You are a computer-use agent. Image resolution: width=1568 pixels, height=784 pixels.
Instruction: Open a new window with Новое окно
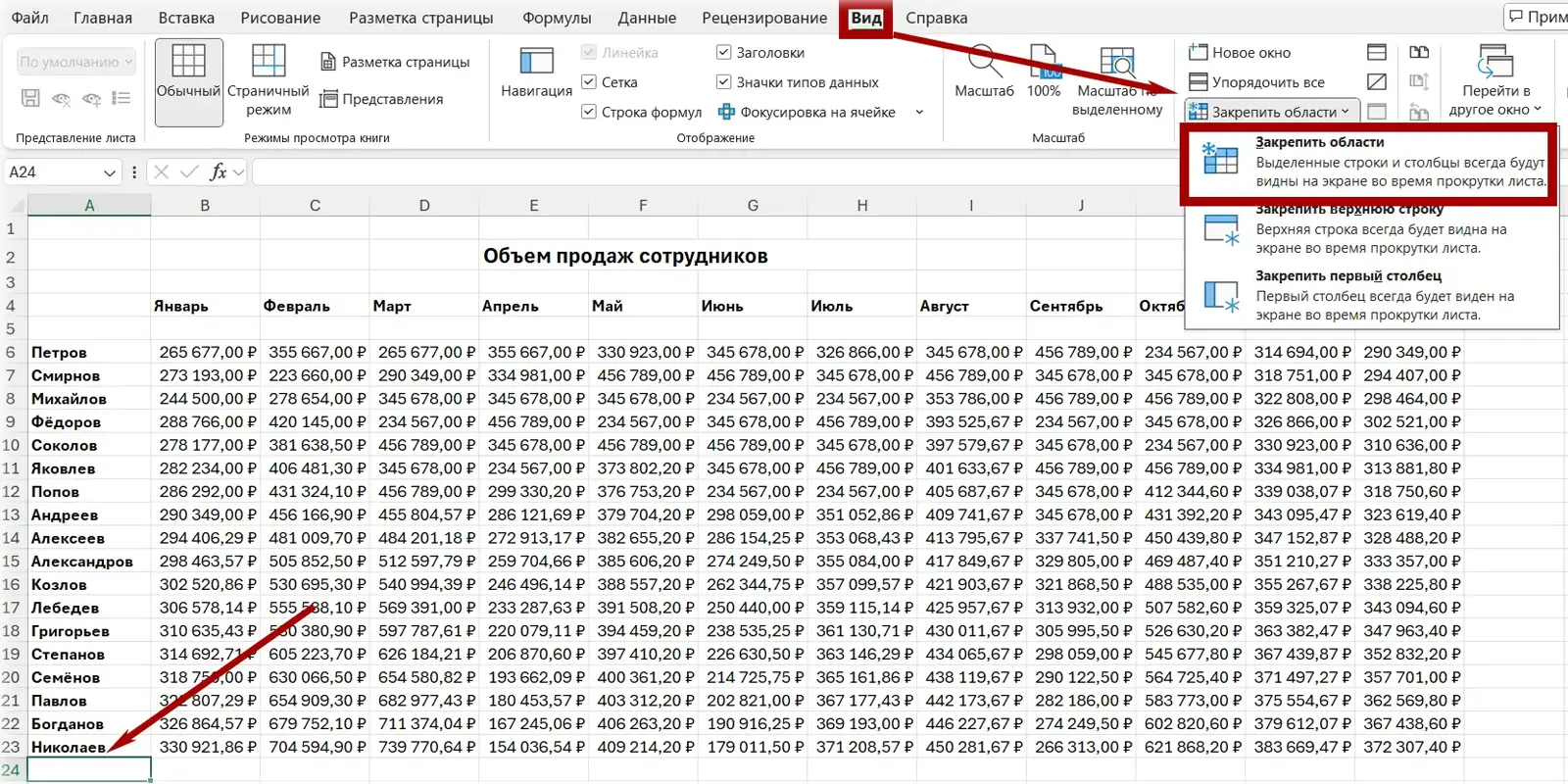tap(1240, 53)
